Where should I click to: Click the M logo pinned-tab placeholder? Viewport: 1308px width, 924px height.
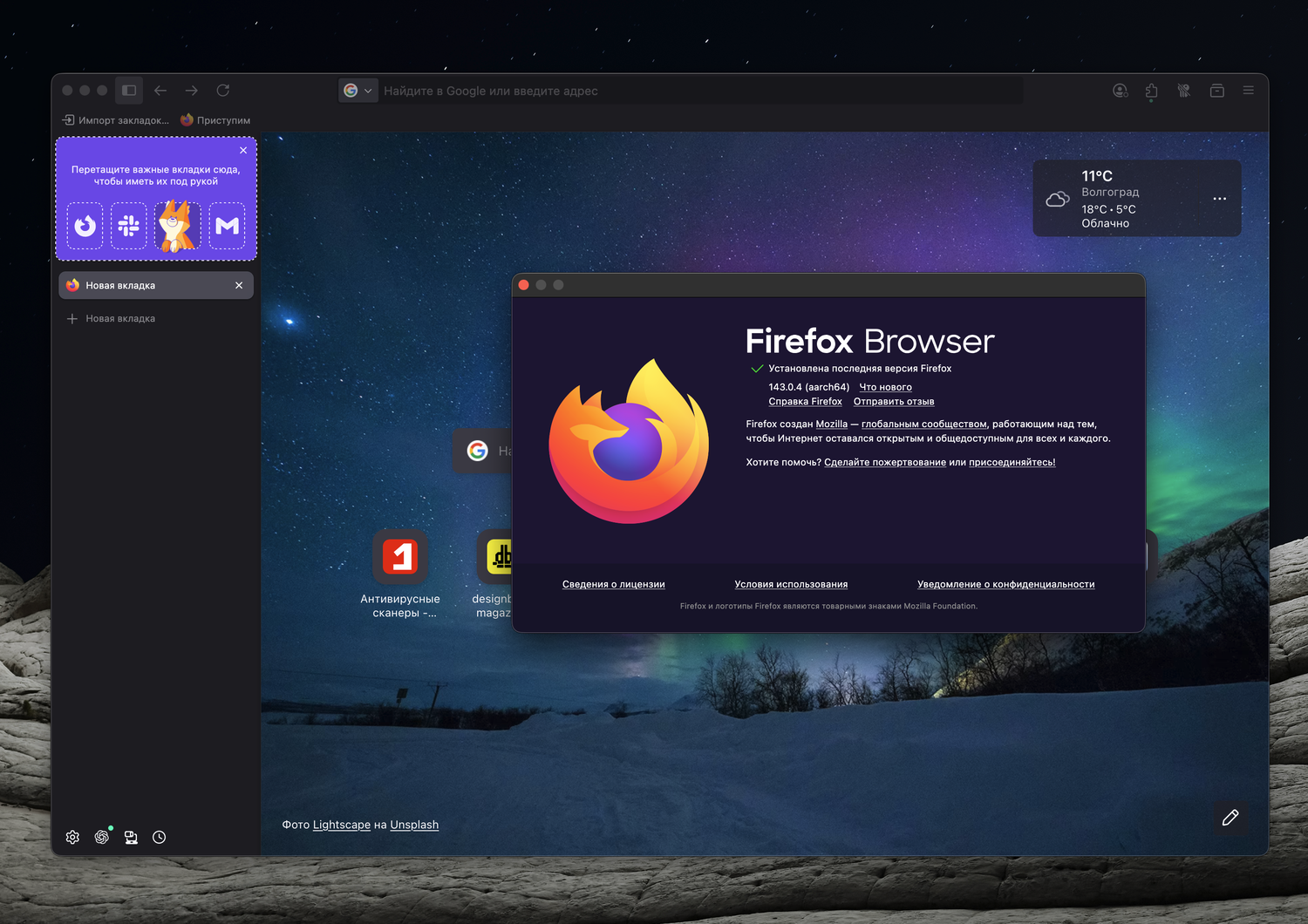tap(227, 226)
